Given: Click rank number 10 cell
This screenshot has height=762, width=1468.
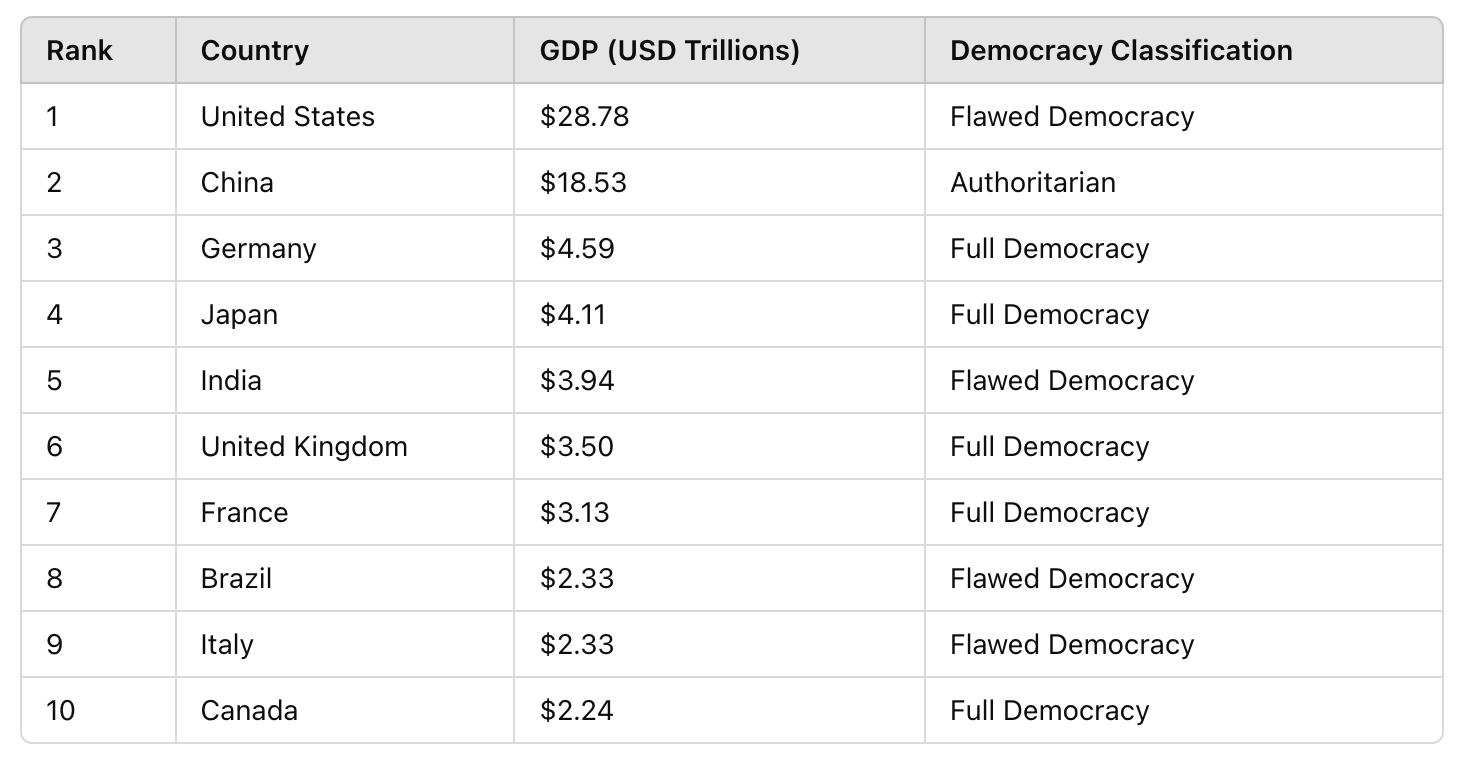Looking at the screenshot, I should point(60,711).
